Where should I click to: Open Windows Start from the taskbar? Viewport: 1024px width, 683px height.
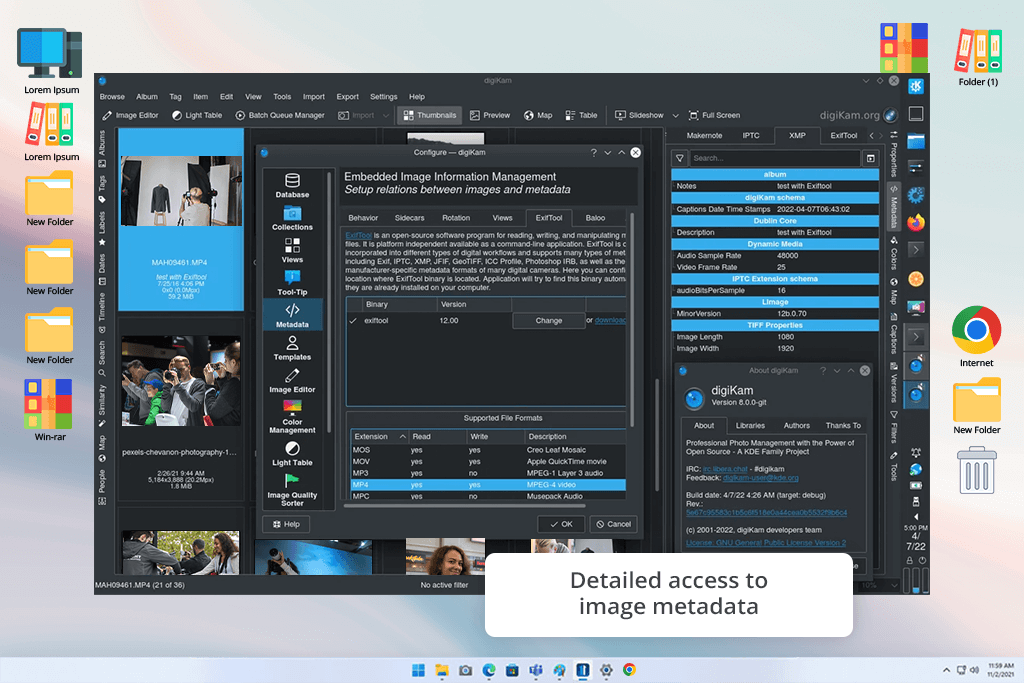419,670
